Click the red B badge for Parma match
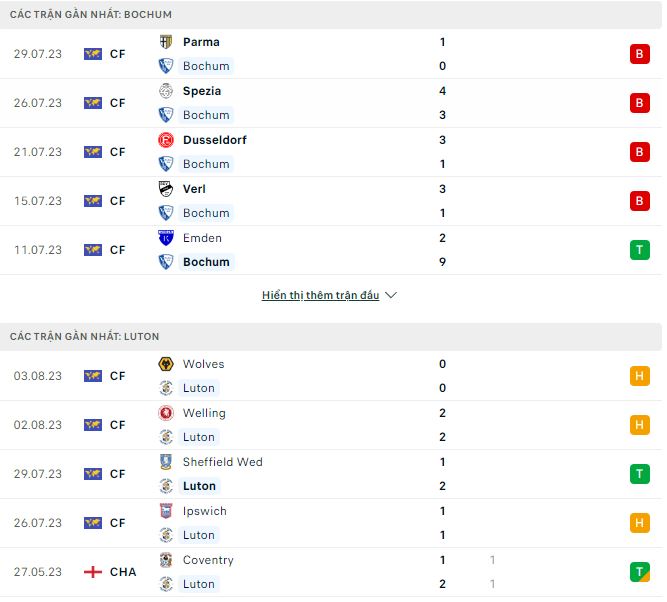Screen dimensions: 667x602 (640, 54)
